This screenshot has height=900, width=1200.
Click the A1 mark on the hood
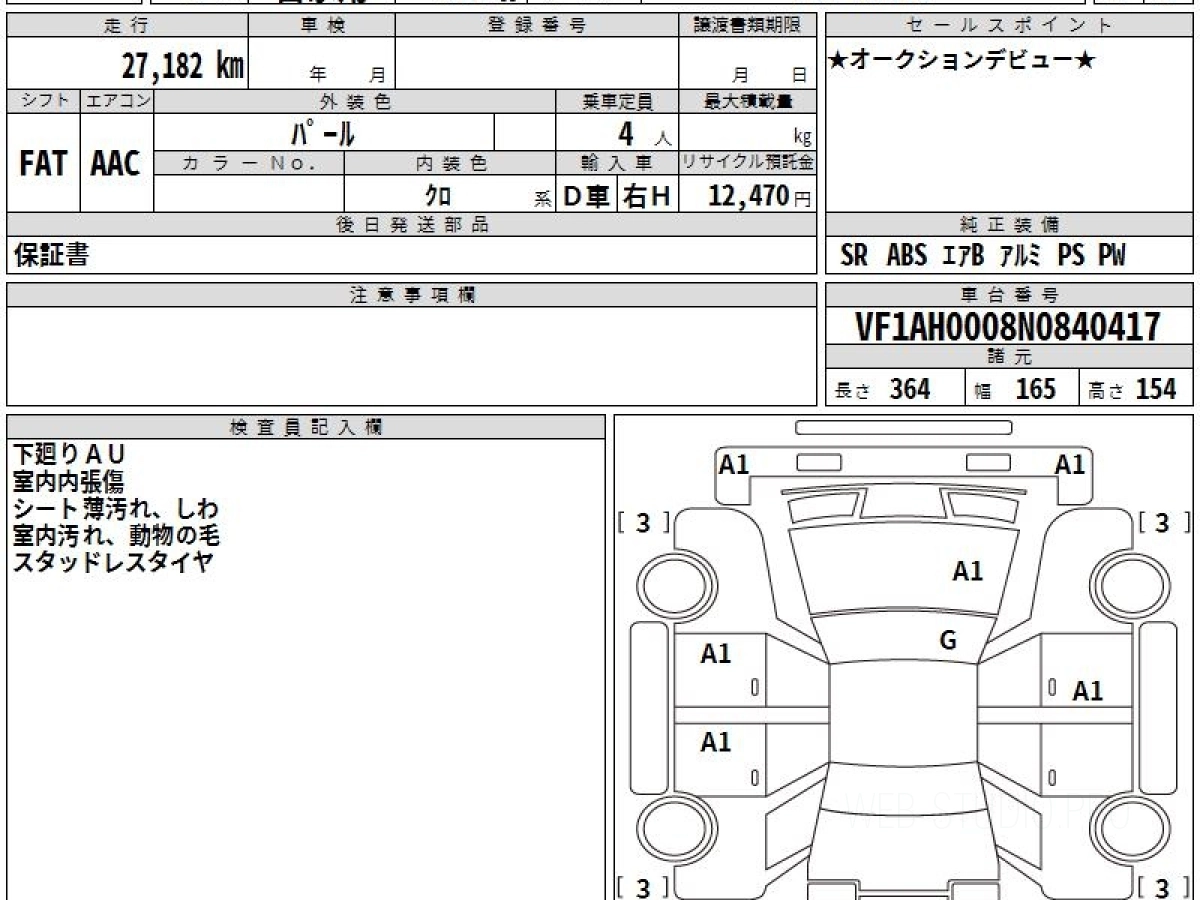(x=967, y=572)
